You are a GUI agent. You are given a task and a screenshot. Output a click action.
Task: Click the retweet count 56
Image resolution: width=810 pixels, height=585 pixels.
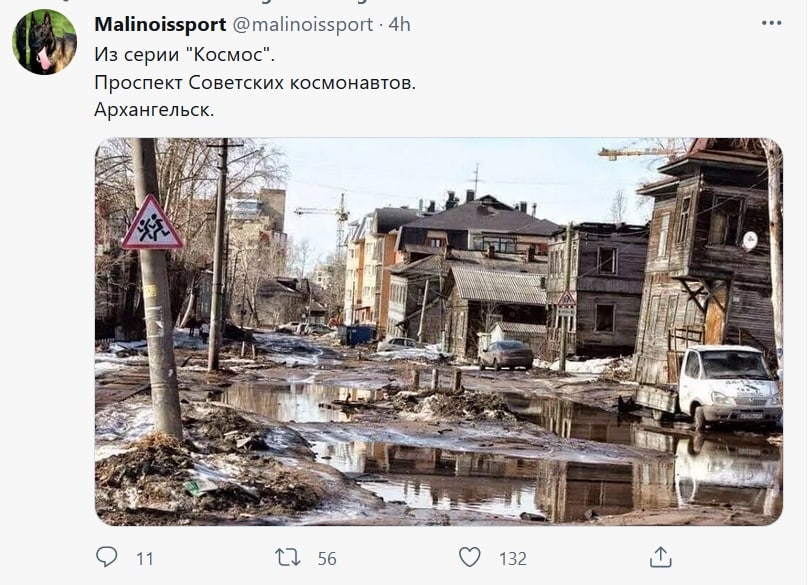point(327,559)
